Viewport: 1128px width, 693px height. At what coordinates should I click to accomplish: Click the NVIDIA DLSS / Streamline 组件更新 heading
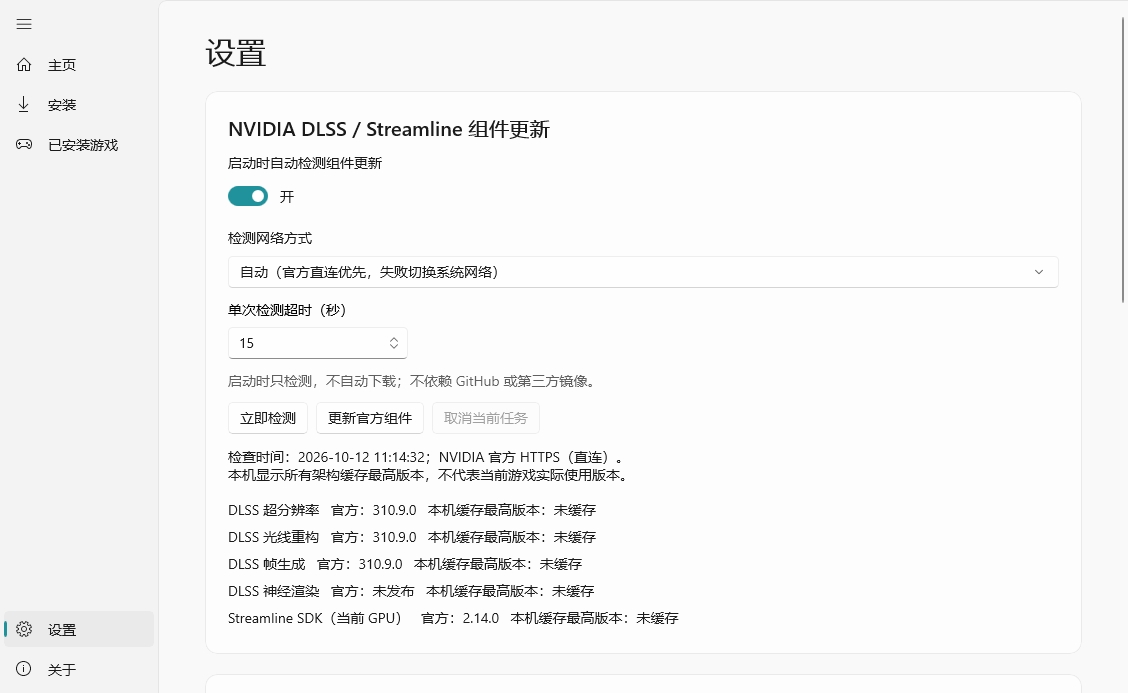(x=389, y=130)
